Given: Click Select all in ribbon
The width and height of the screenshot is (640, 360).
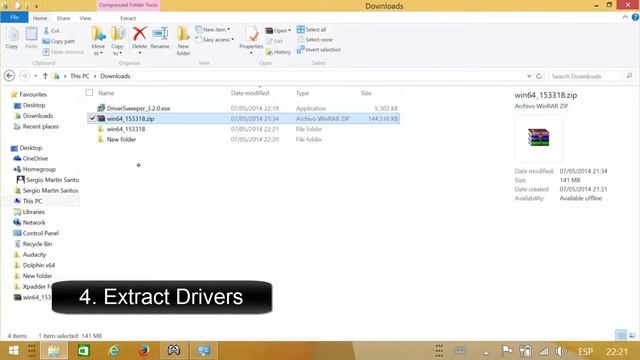Looking at the screenshot, I should 311,29.
